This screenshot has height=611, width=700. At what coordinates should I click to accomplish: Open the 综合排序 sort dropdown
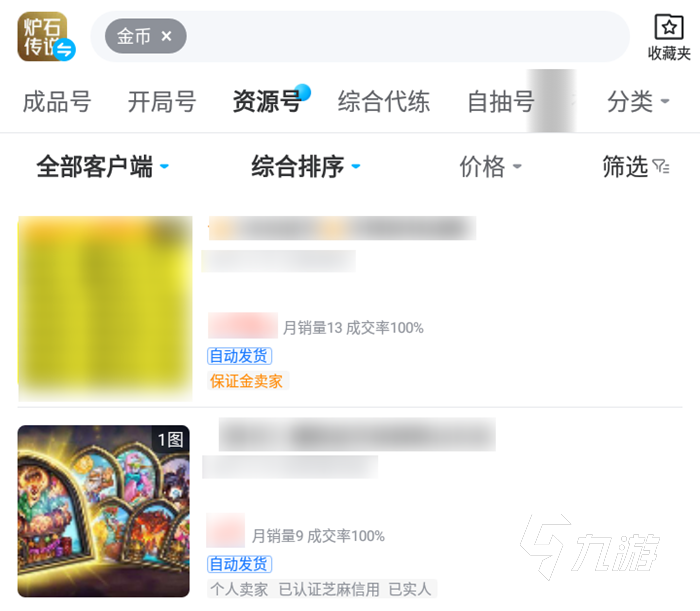pos(306,166)
